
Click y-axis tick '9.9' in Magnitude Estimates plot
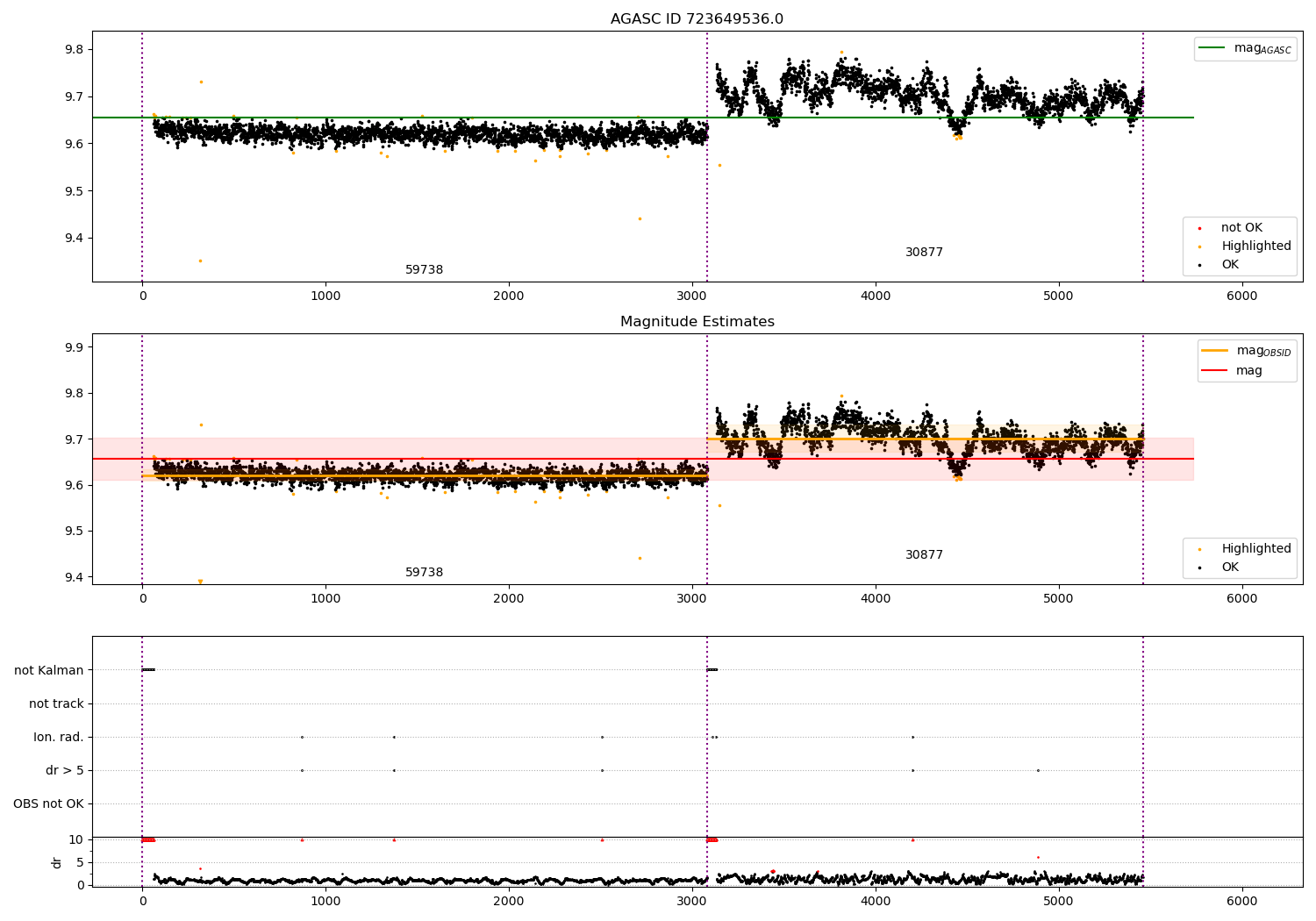pyautogui.click(x=75, y=348)
